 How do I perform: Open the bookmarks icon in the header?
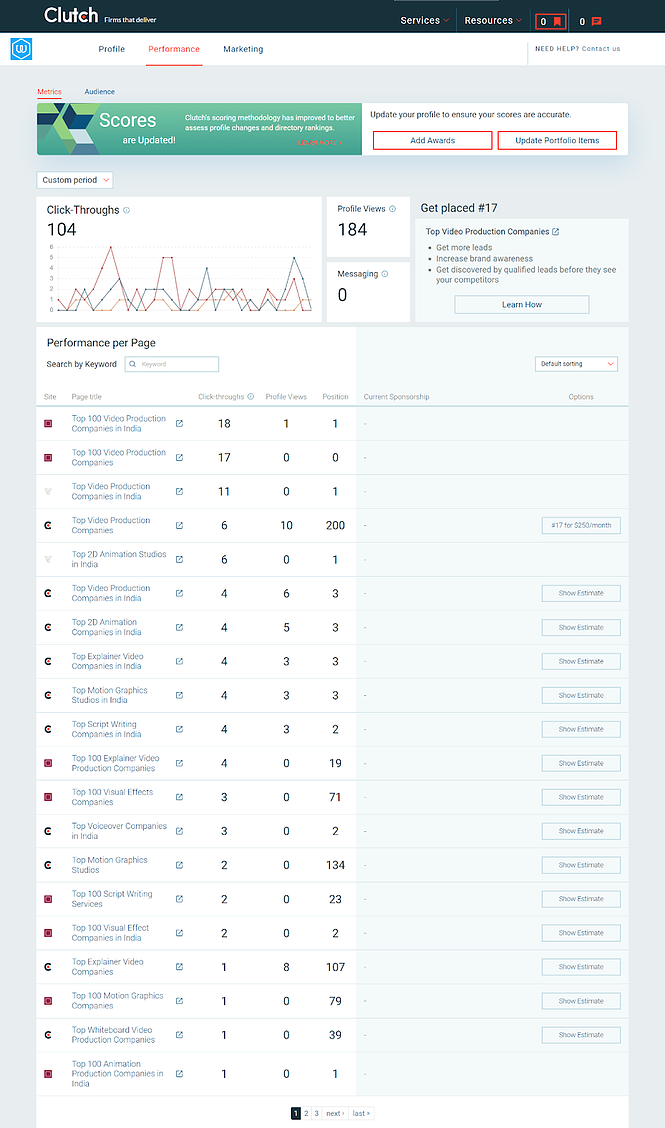click(x=551, y=21)
